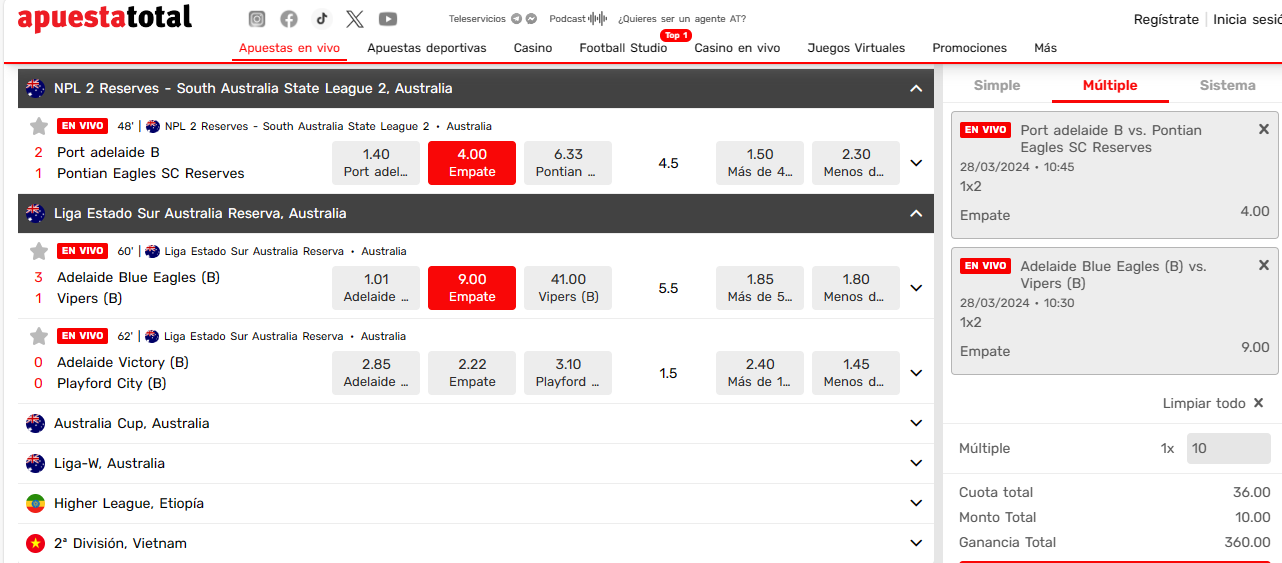The image size is (1282, 563).
Task: Select Empate 2.22 for Adelaide Victory match
Action: [472, 373]
